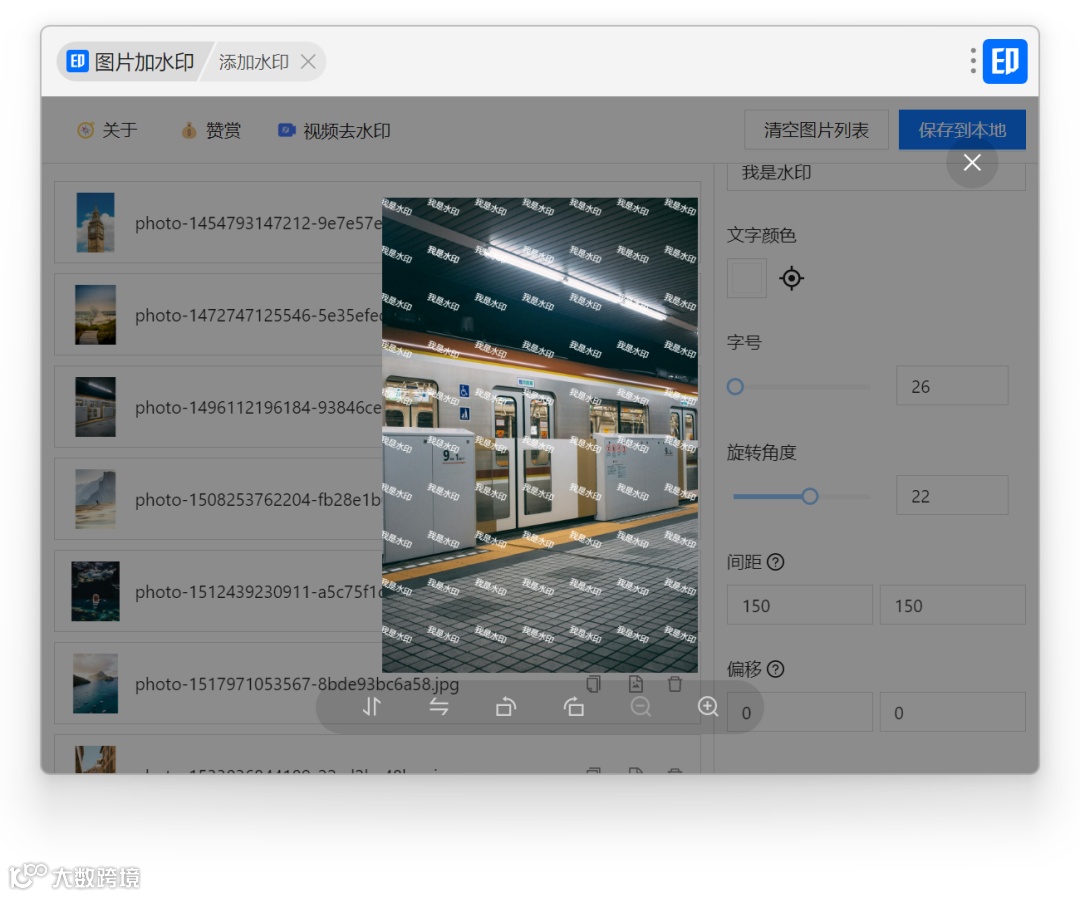
Task: Flip the preview image vertically
Action: (371, 707)
